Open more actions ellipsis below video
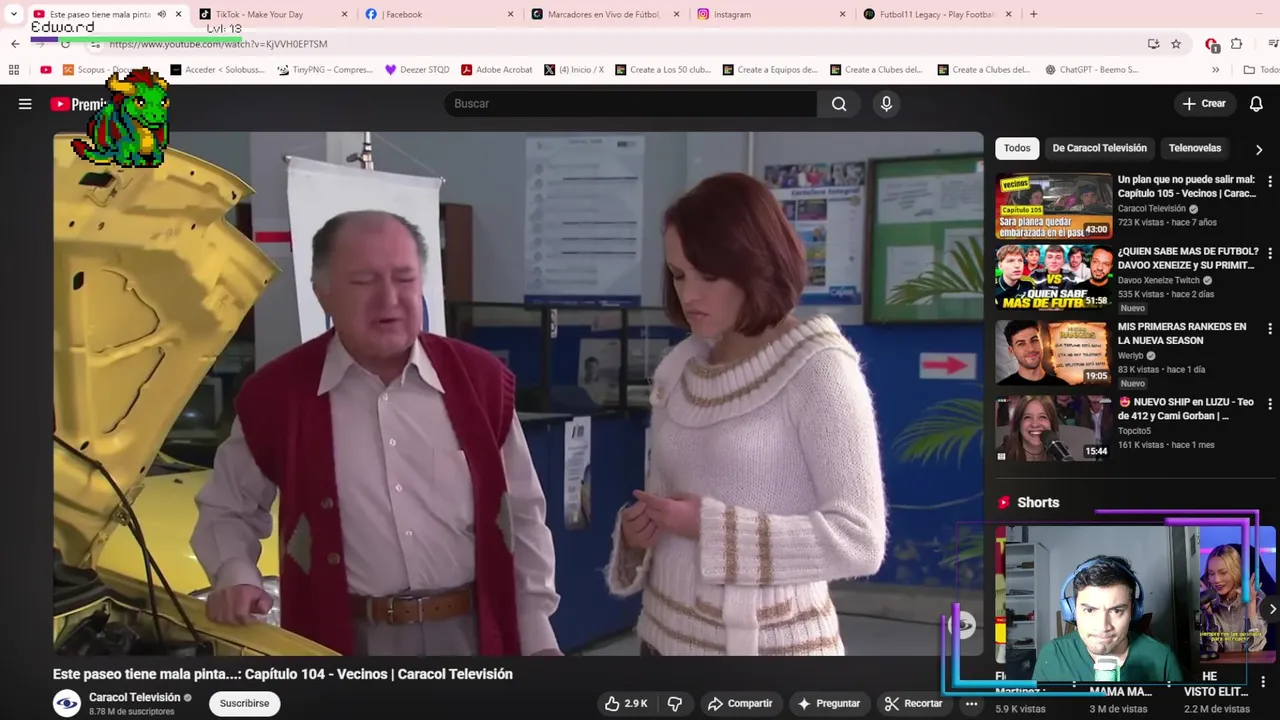 971,704
